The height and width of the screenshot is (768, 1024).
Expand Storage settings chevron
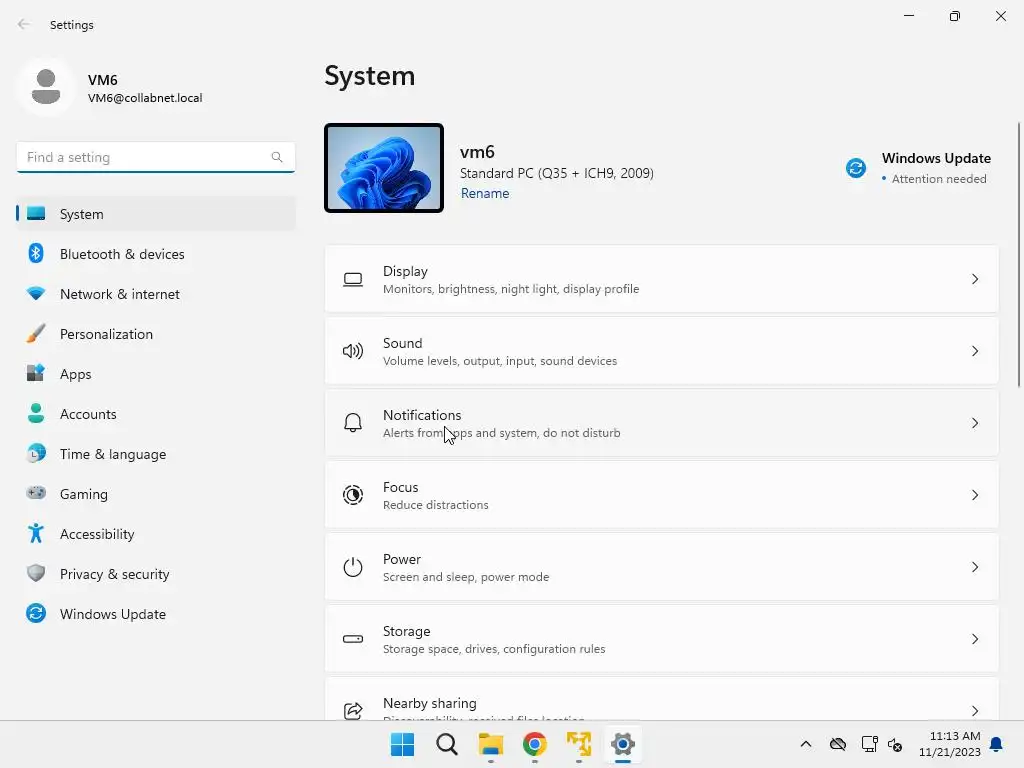click(974, 639)
